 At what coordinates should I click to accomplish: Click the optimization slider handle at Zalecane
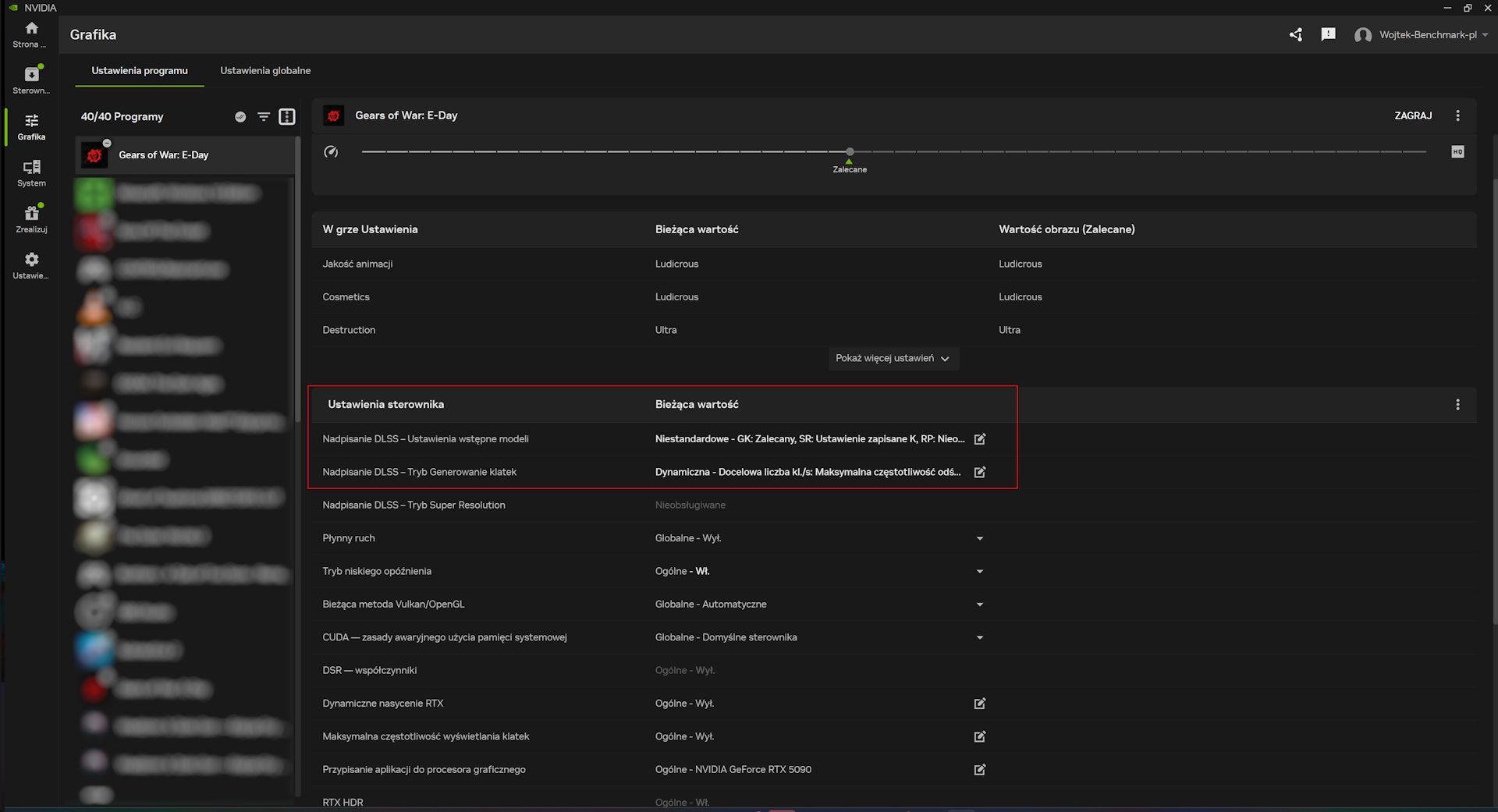[x=850, y=152]
